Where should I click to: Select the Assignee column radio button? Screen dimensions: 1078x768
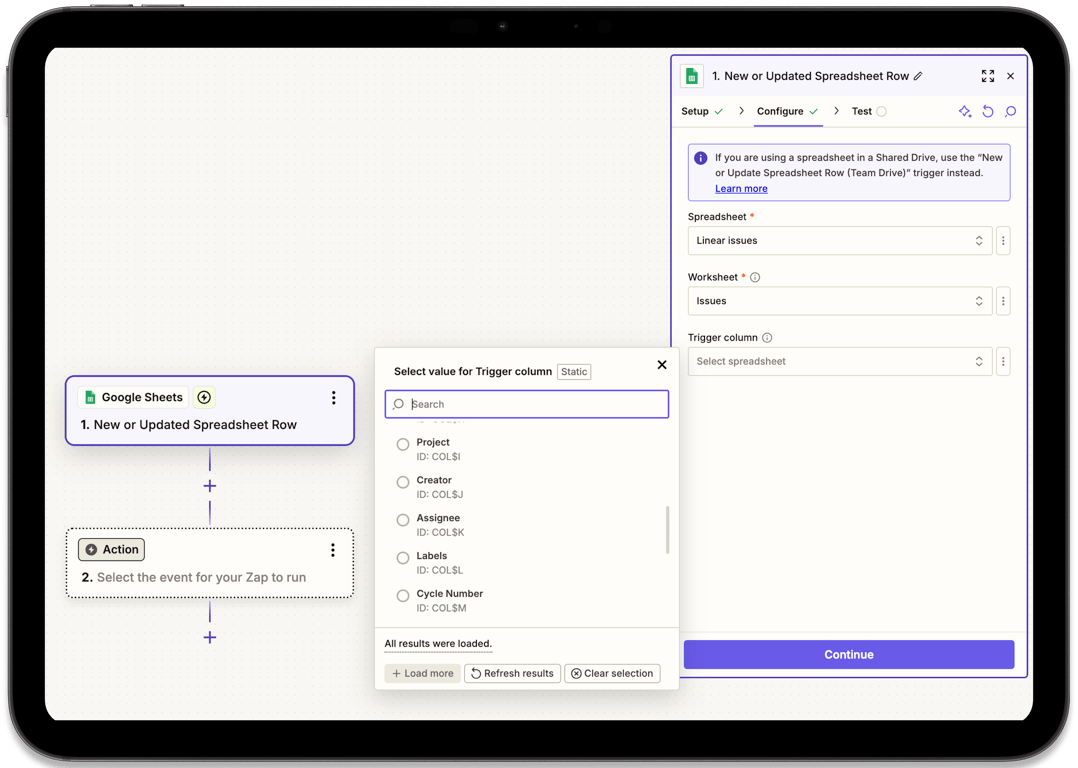point(403,520)
